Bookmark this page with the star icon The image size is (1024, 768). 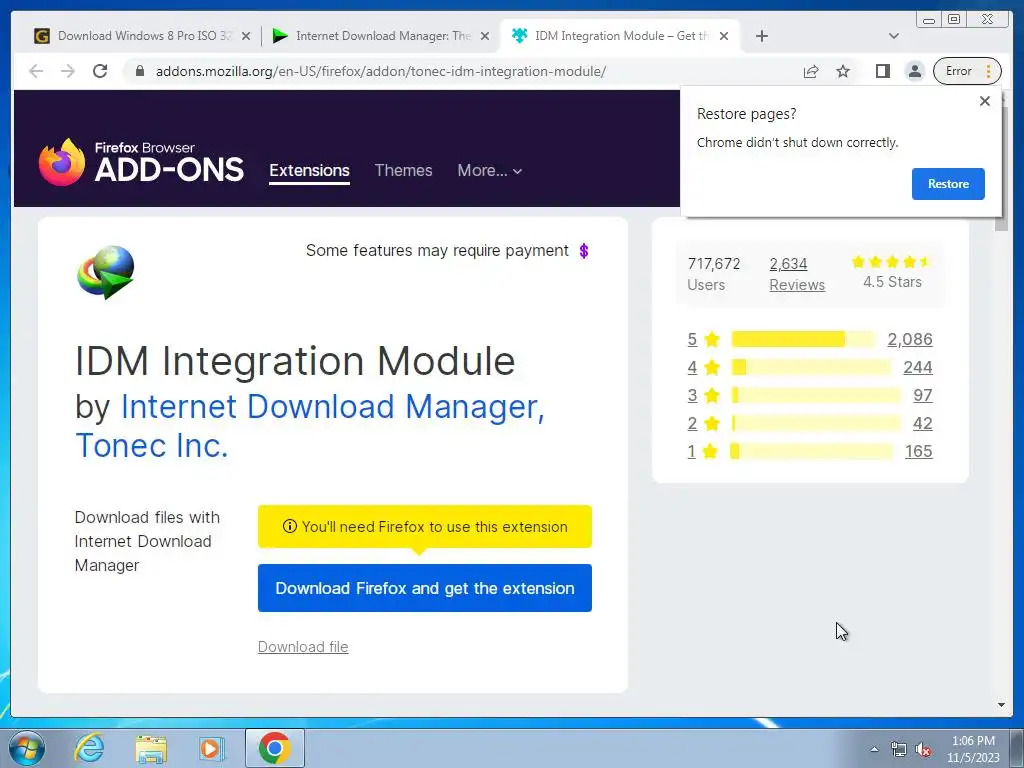843,71
